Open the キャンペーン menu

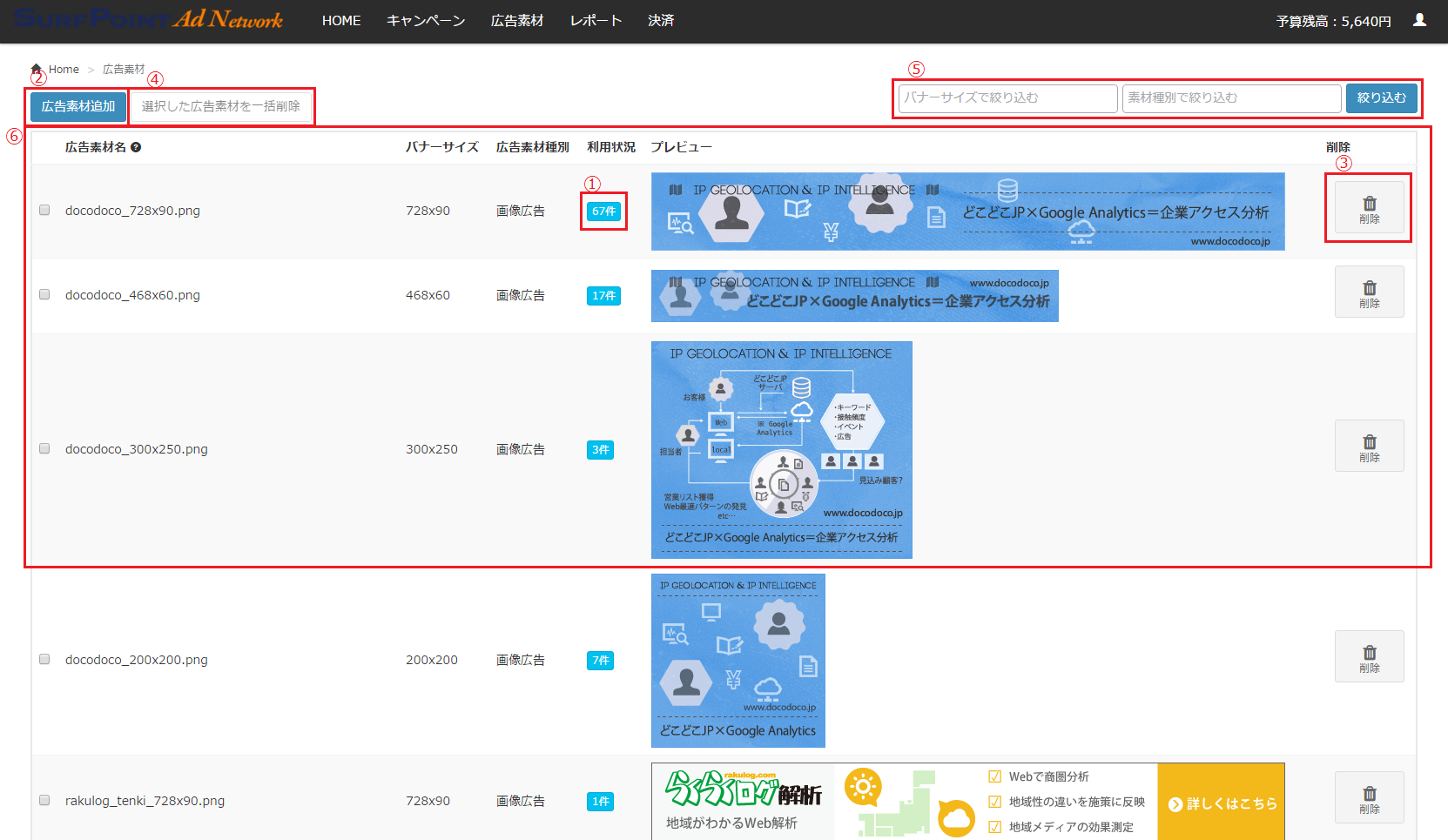[426, 21]
